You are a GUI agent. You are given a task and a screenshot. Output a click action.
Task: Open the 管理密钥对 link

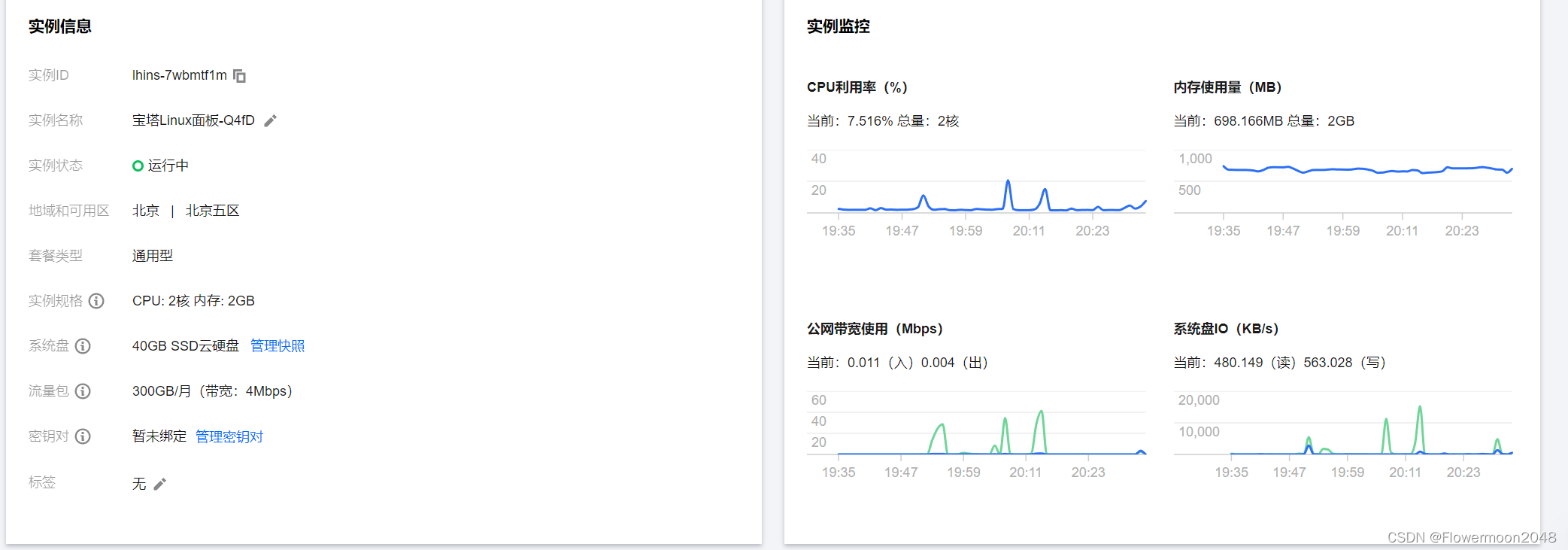pos(229,436)
